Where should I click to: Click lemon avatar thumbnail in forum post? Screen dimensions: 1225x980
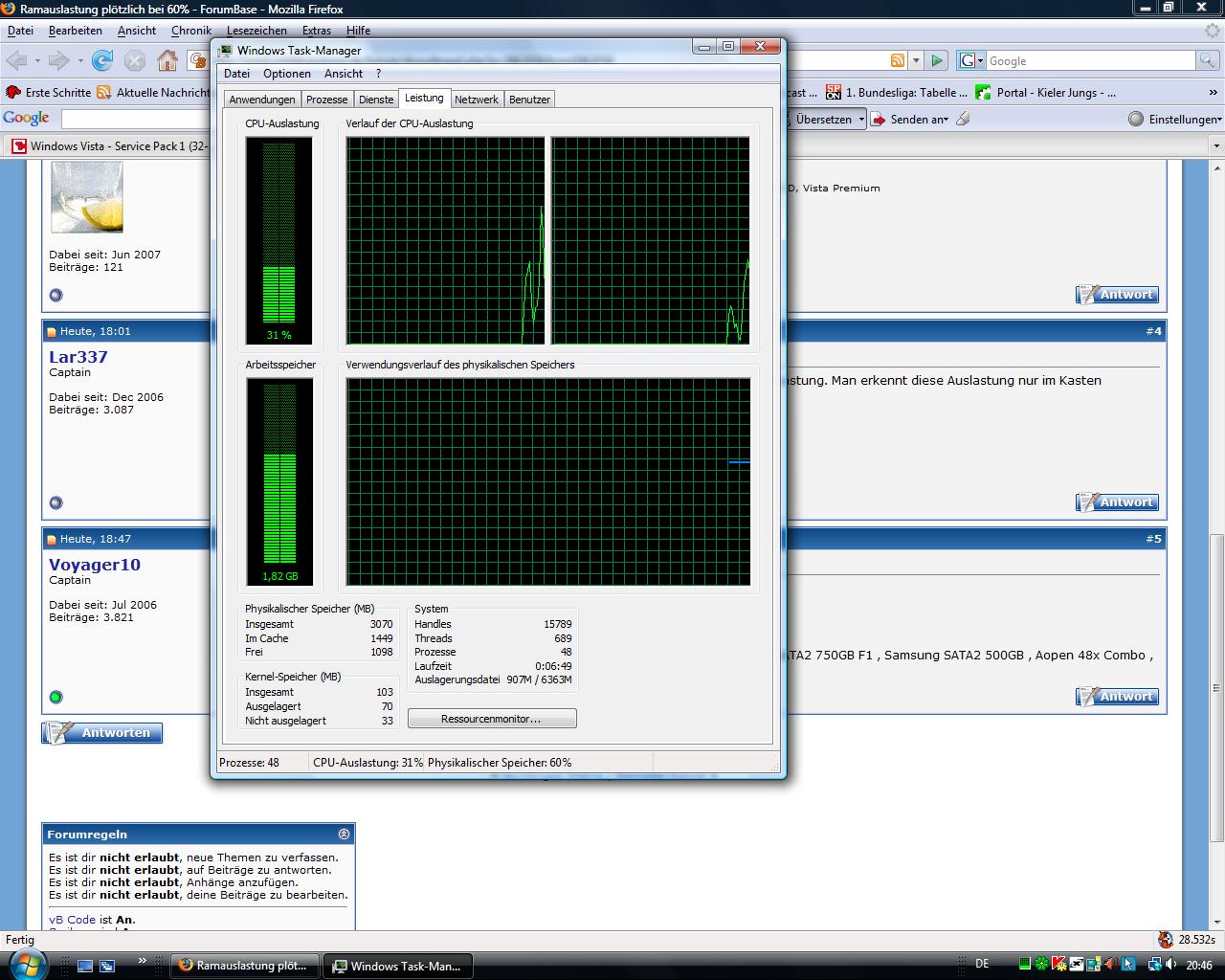(87, 196)
